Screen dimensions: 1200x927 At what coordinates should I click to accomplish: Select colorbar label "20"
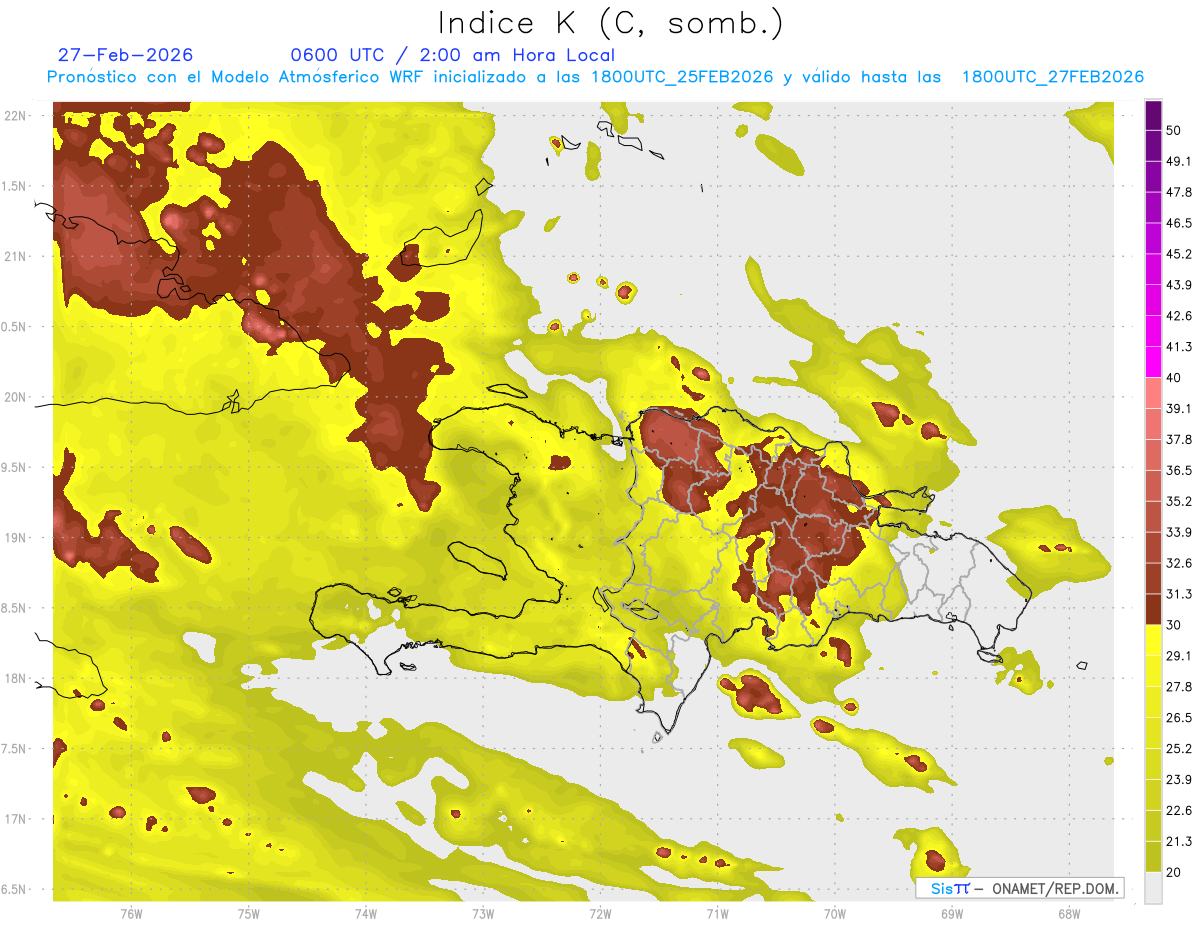[1174, 873]
